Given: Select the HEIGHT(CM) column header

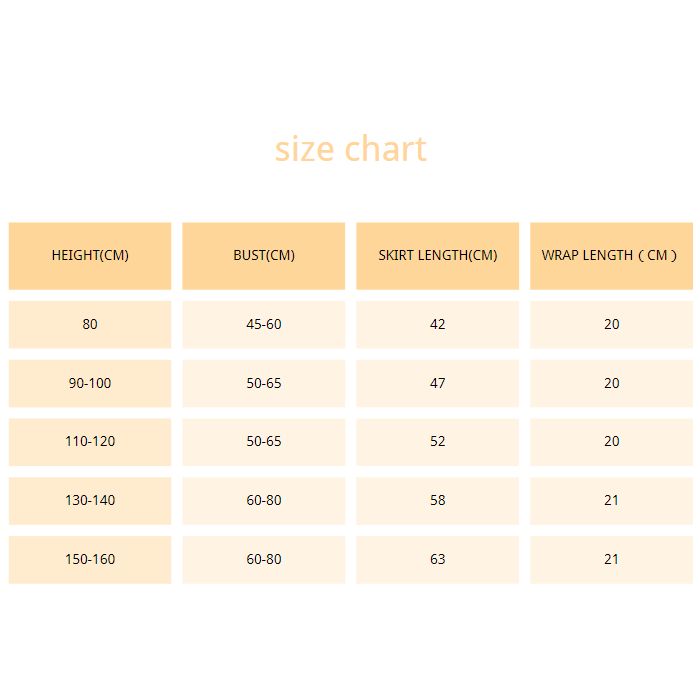Looking at the screenshot, I should pos(90,256).
